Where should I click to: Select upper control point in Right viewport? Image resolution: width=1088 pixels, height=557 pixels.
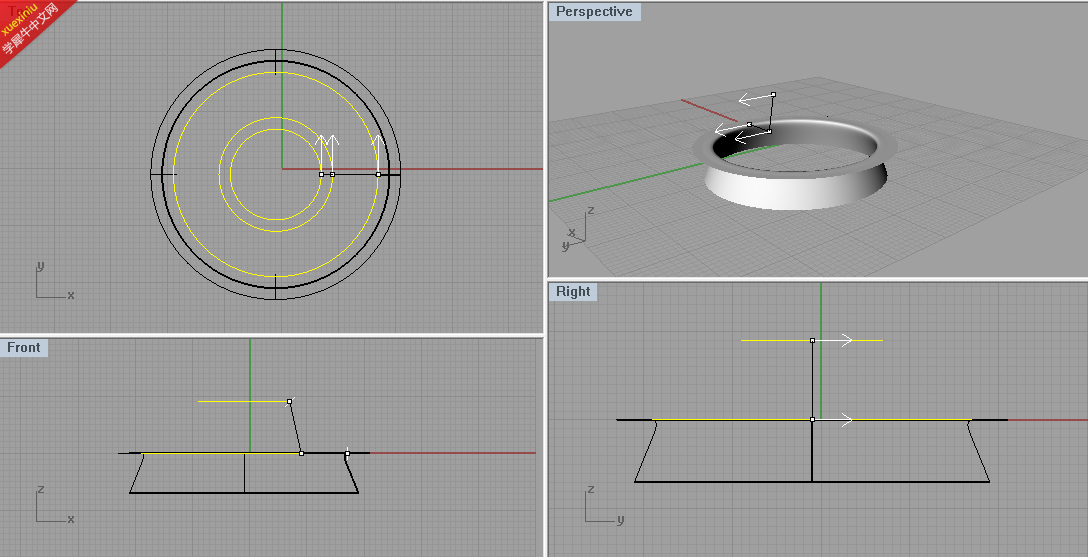tap(813, 341)
